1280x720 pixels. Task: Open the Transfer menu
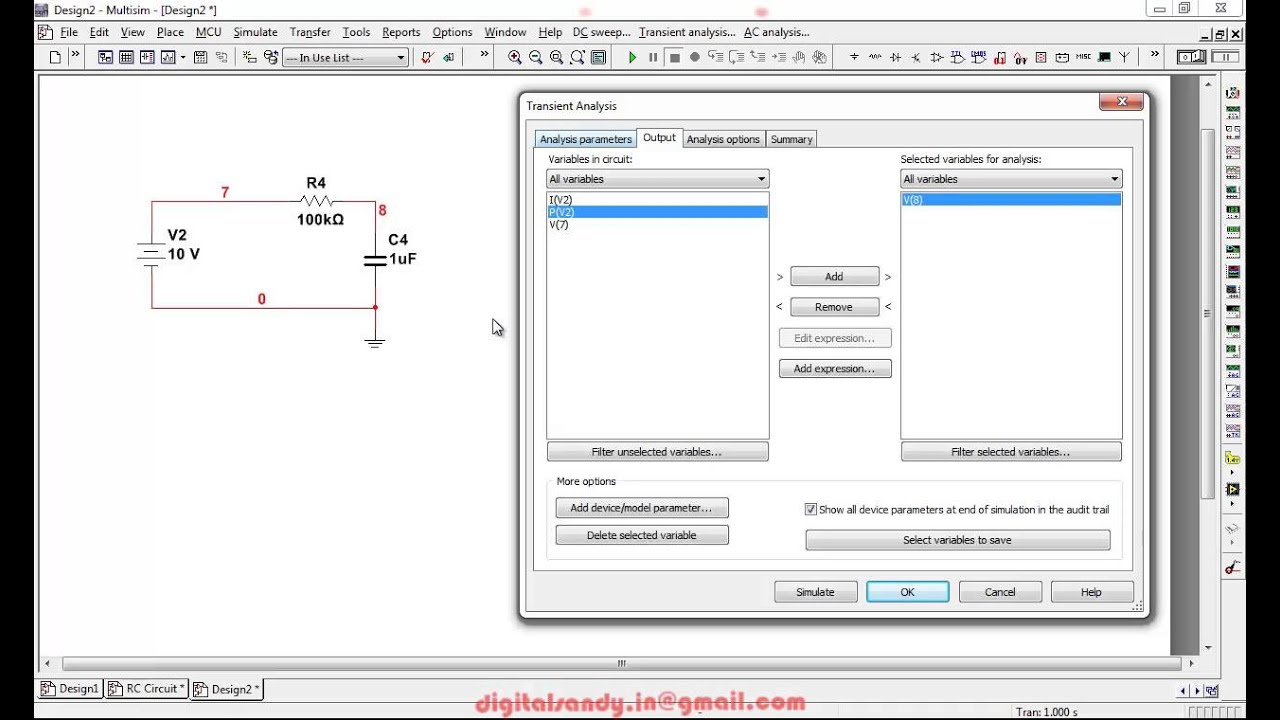pyautogui.click(x=310, y=32)
